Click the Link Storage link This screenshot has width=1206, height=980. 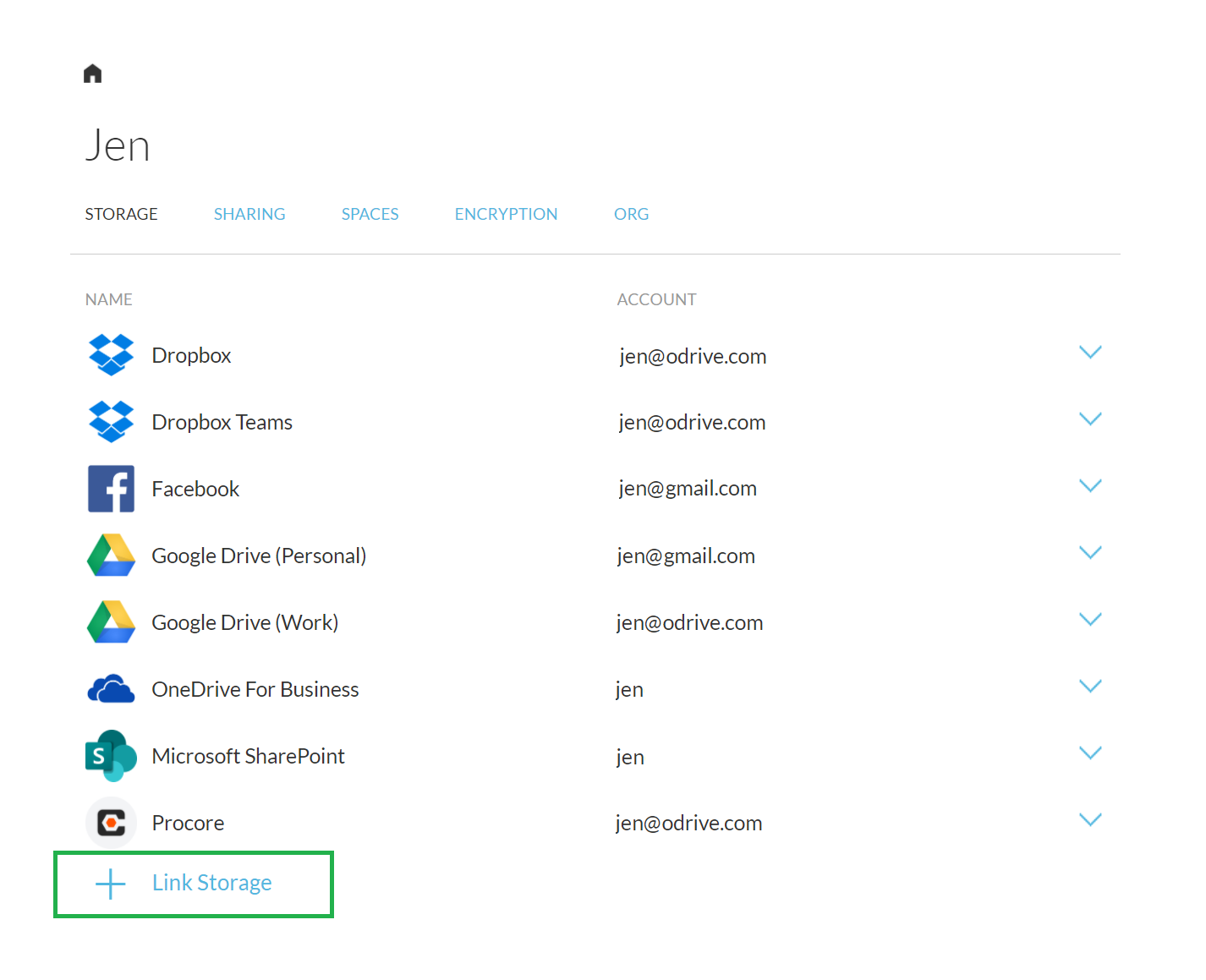click(211, 883)
